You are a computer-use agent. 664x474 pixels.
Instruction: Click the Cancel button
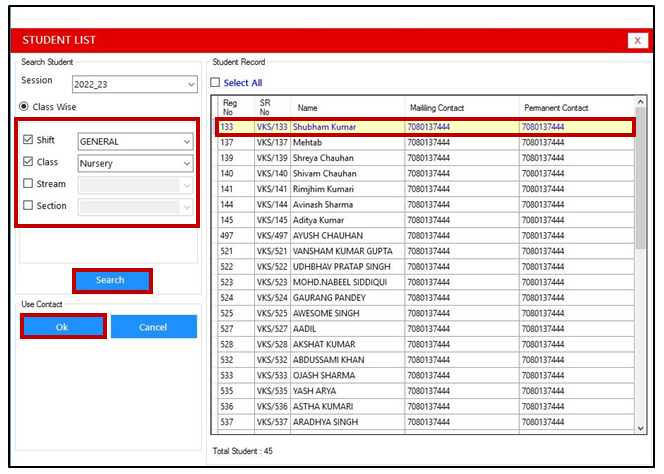(154, 327)
